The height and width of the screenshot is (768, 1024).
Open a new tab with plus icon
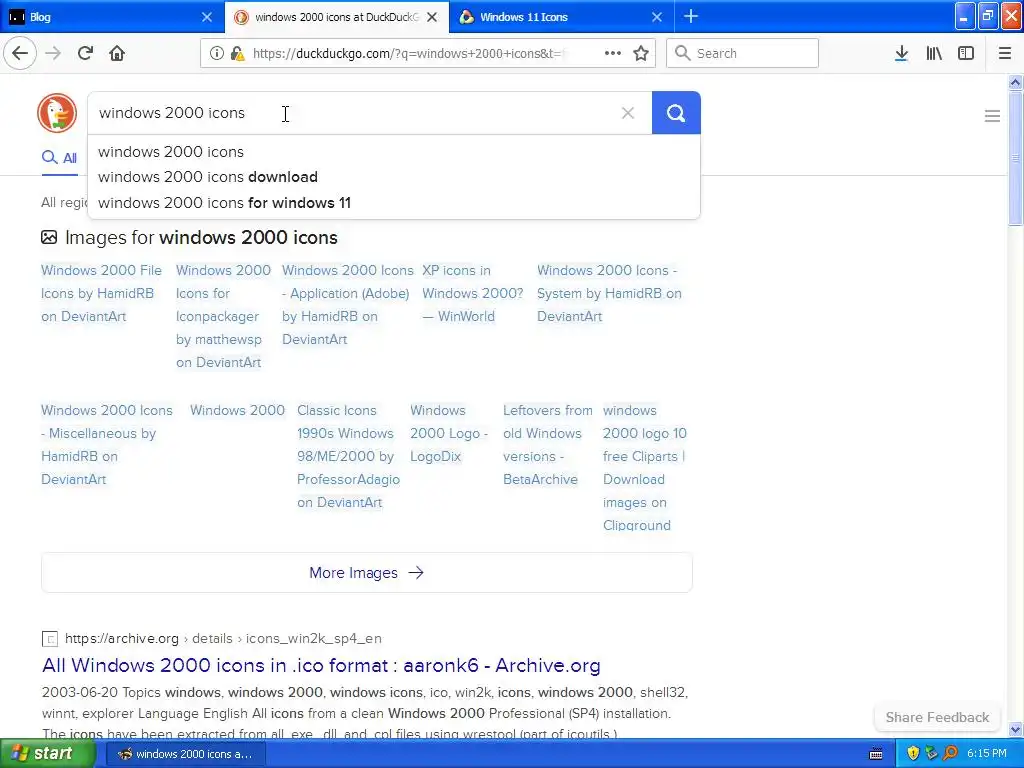(691, 17)
